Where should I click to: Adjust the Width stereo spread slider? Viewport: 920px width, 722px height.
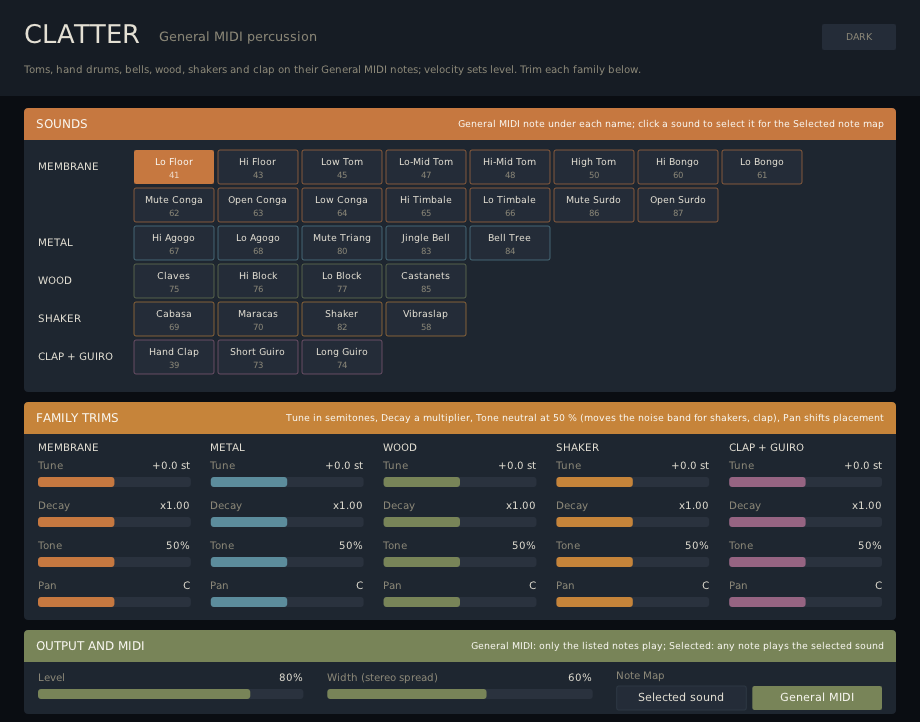[460, 694]
